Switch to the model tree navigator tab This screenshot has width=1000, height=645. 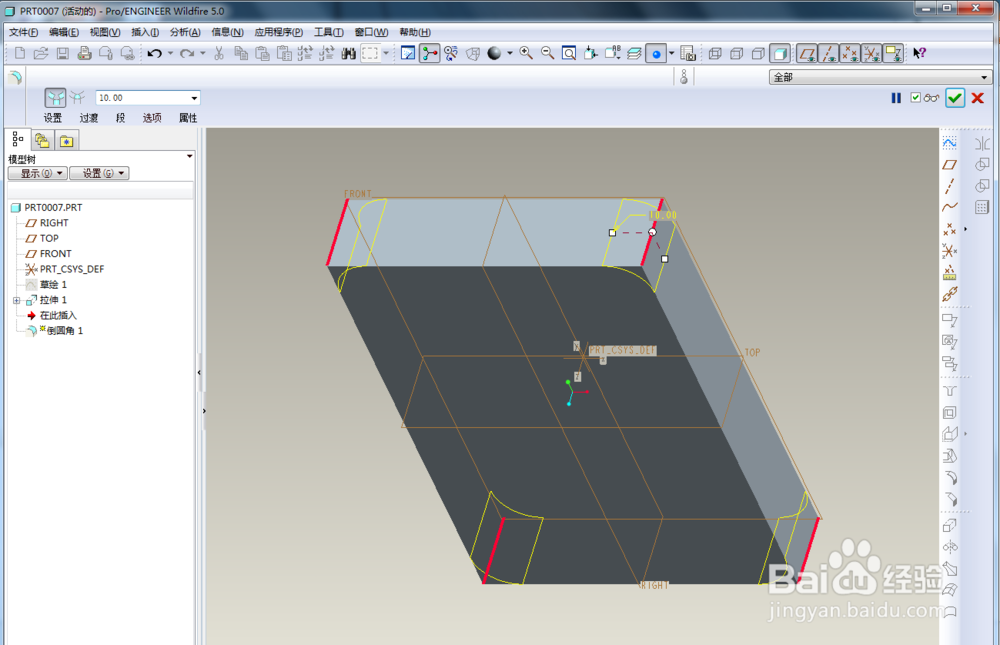tap(18, 139)
